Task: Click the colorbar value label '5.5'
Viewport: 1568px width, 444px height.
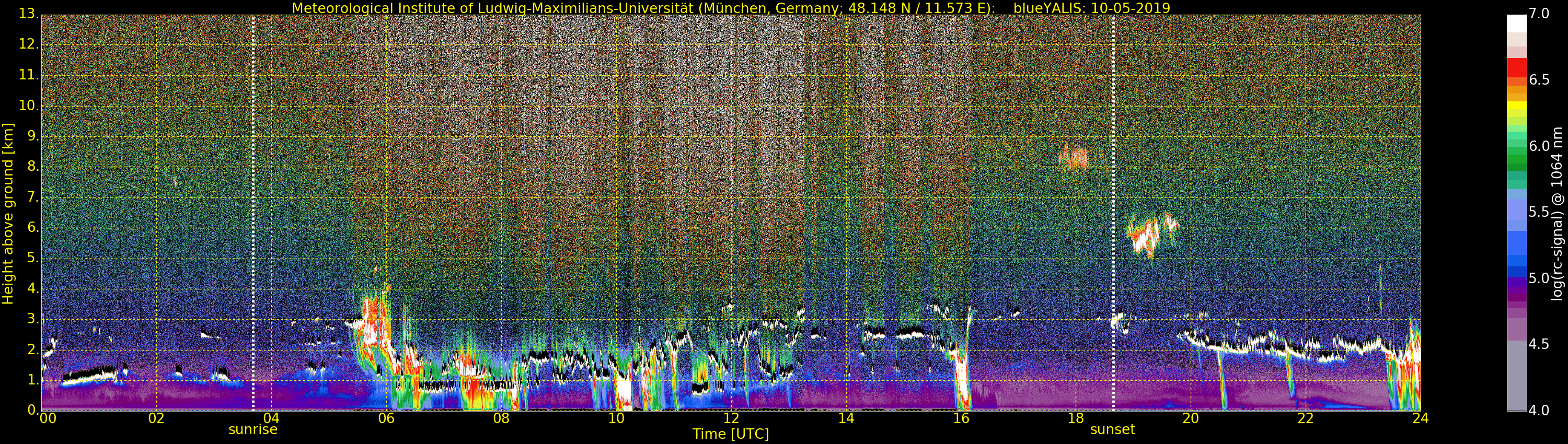Action: pyautogui.click(x=1538, y=212)
